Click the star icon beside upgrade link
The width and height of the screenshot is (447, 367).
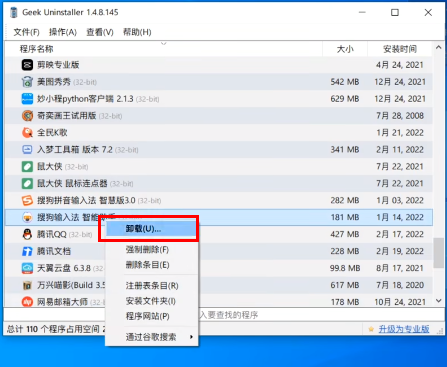371,329
